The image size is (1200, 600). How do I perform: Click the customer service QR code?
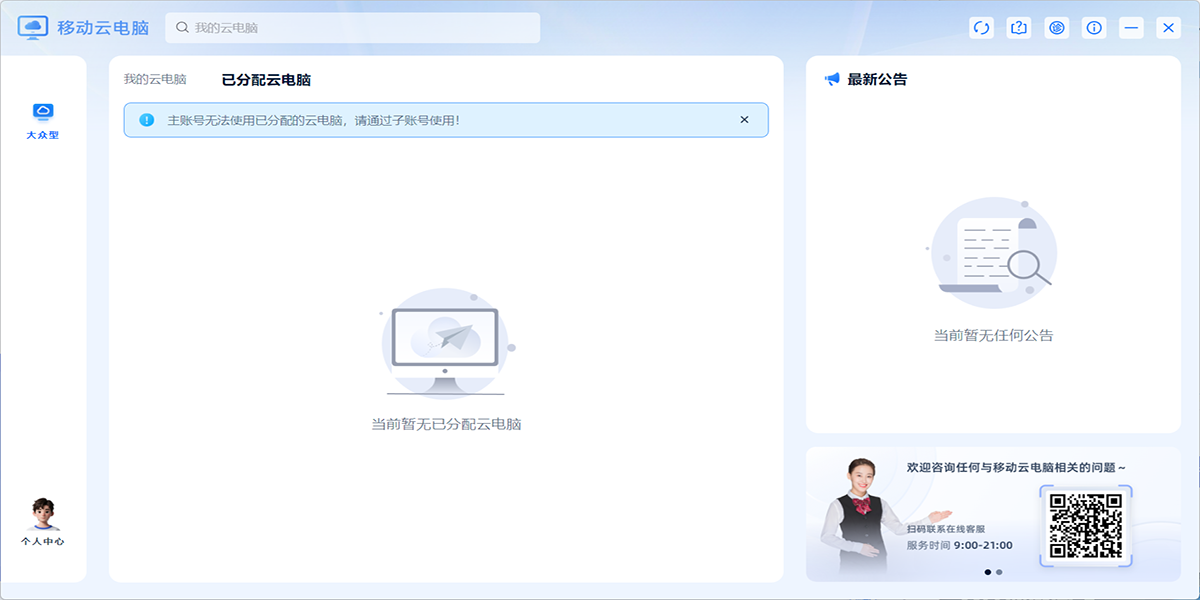click(x=1085, y=524)
